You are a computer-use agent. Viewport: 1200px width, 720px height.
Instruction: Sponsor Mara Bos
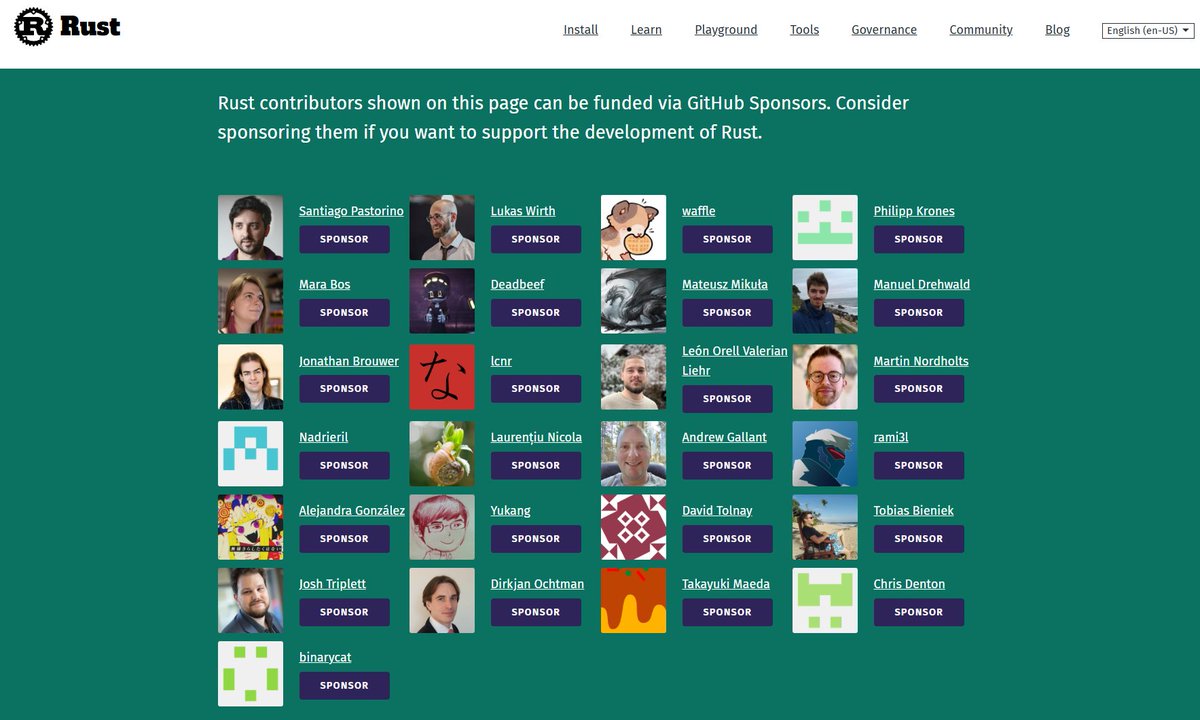344,312
